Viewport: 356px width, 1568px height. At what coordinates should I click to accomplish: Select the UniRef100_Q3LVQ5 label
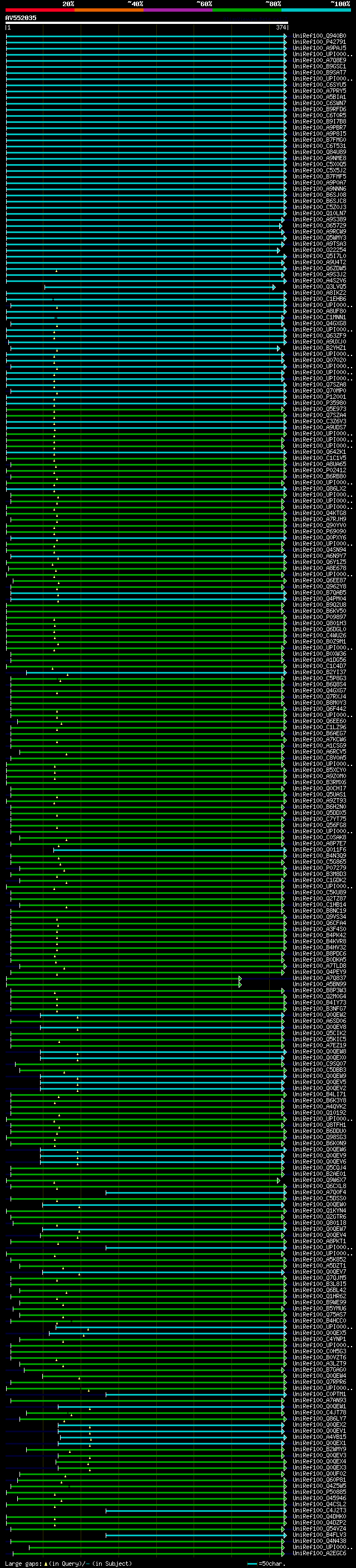(x=319, y=286)
